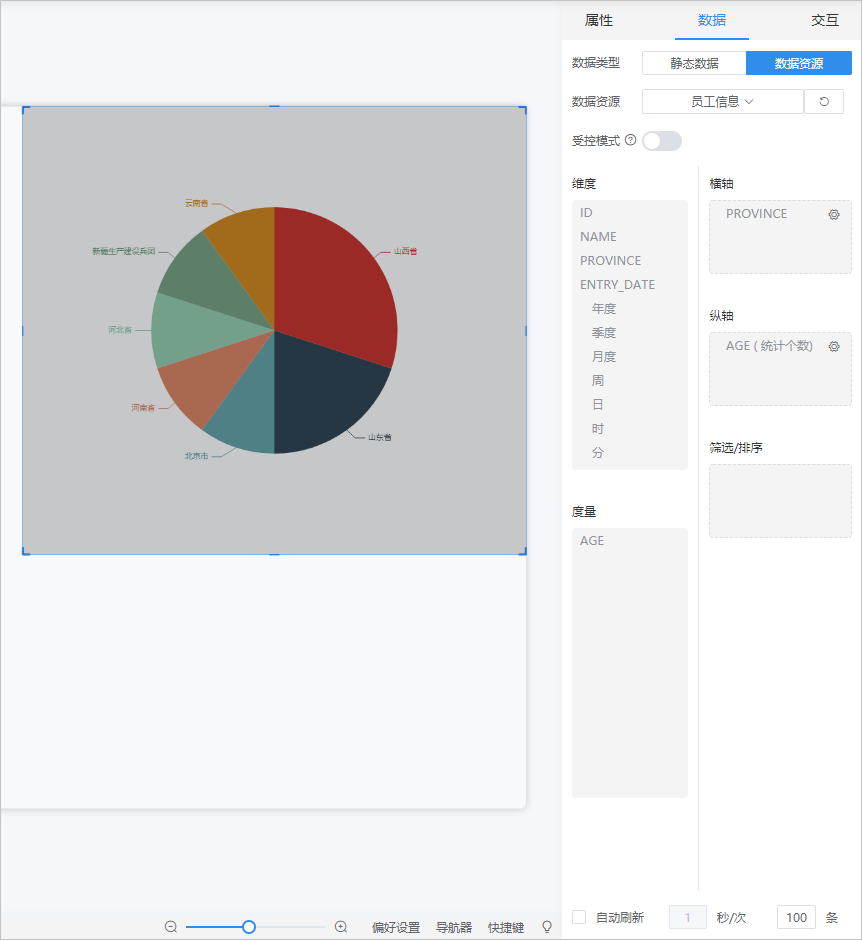
Task: Select the 时 date granularity
Action: tap(598, 428)
